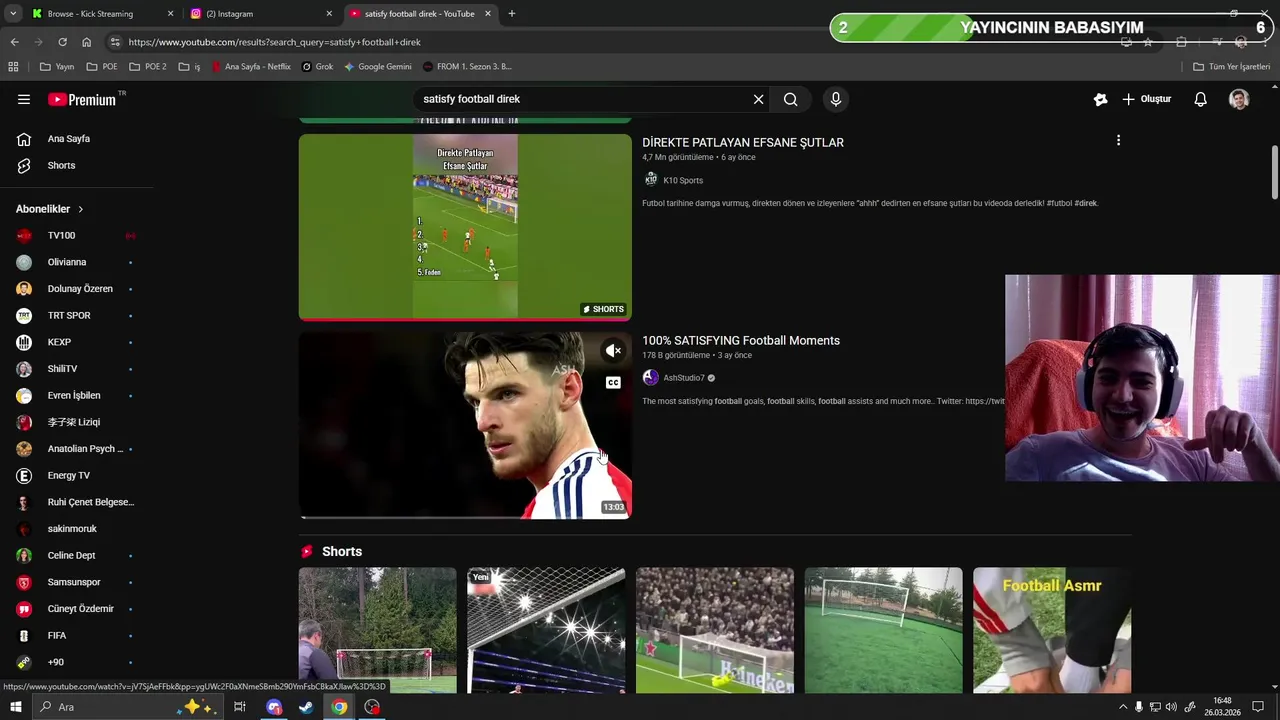Open the Direkte Patlayan Shorts thumbnail
Screen dimensions: 1280x720
465,227
